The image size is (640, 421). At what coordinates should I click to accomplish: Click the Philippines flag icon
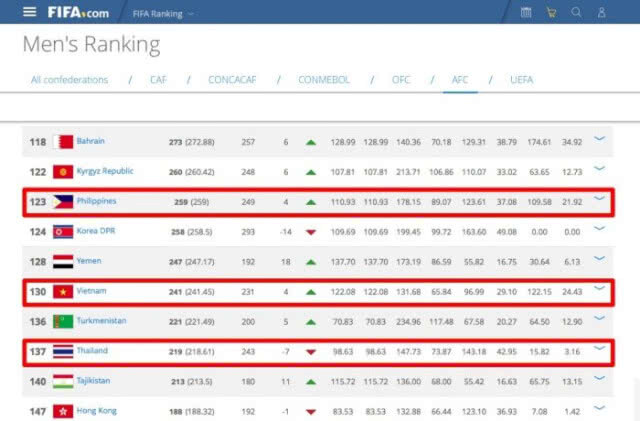[63, 202]
